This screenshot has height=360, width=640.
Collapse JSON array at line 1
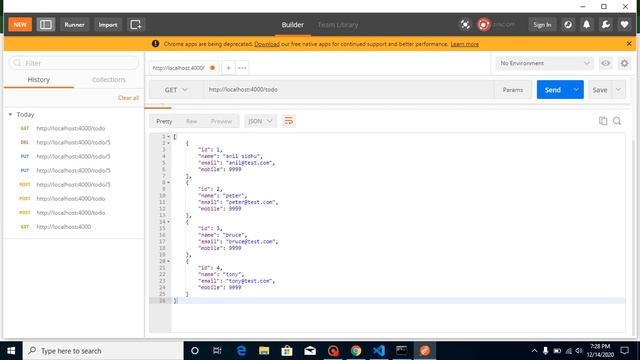point(168,137)
